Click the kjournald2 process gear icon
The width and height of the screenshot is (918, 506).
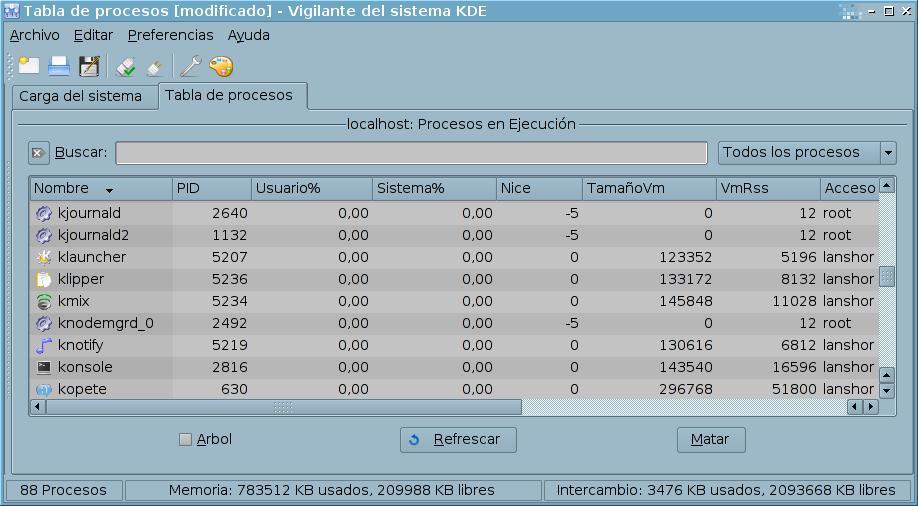(x=44, y=235)
